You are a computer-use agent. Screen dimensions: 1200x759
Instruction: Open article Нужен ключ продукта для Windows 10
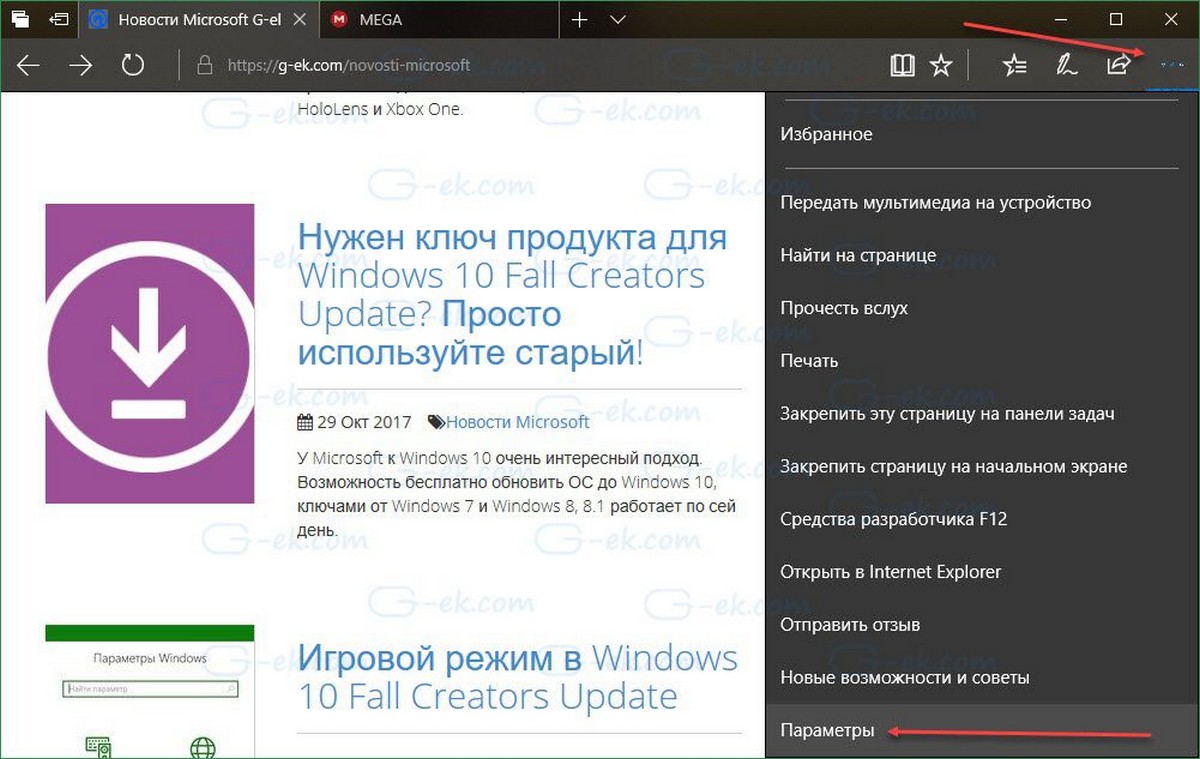point(513,295)
